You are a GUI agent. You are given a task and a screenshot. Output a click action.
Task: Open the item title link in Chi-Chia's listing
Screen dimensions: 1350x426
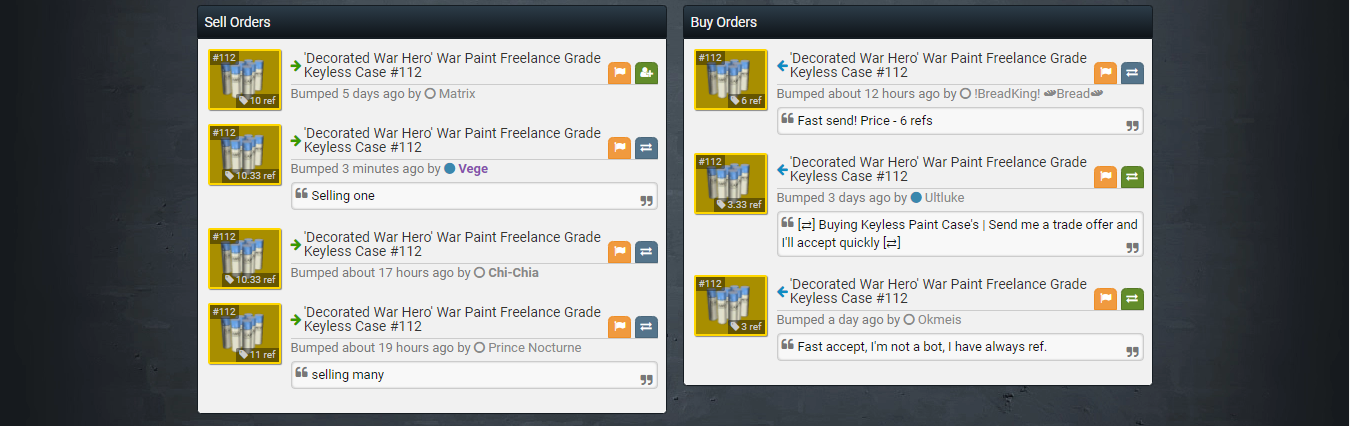pos(452,245)
